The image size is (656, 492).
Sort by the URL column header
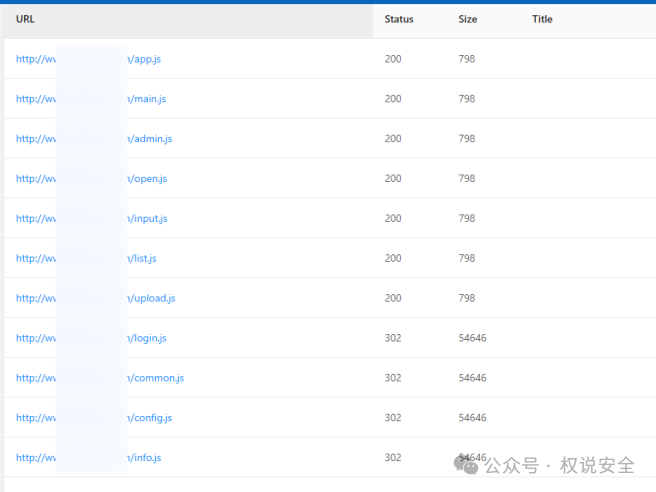pos(25,19)
